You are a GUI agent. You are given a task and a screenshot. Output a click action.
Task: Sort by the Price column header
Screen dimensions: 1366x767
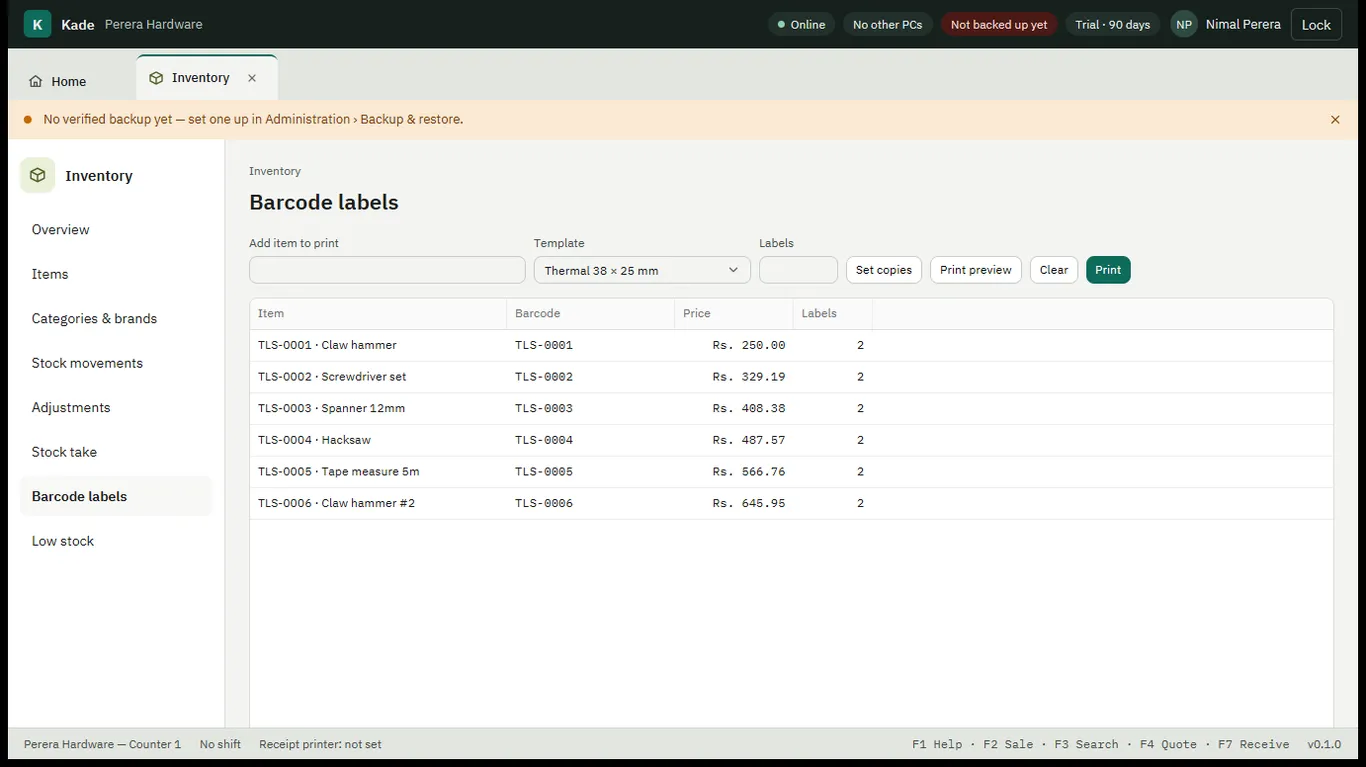[x=734, y=314]
